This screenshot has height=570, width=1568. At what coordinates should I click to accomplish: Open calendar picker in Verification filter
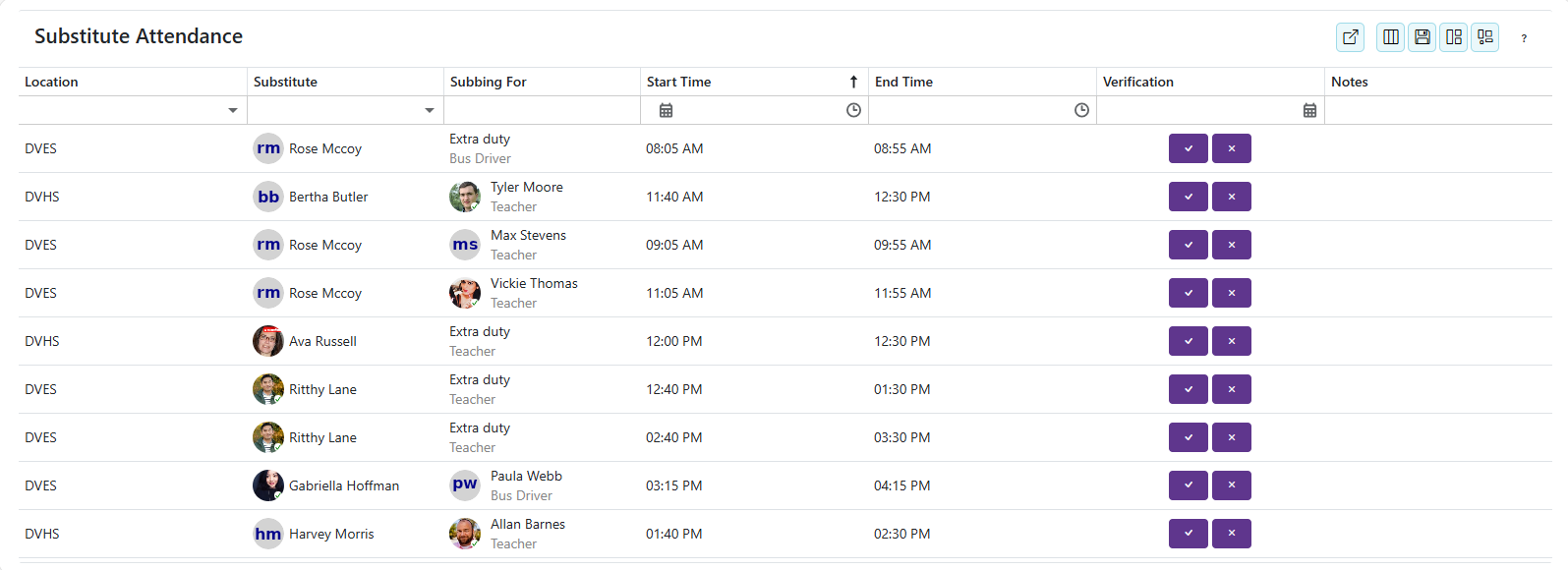click(x=1309, y=110)
